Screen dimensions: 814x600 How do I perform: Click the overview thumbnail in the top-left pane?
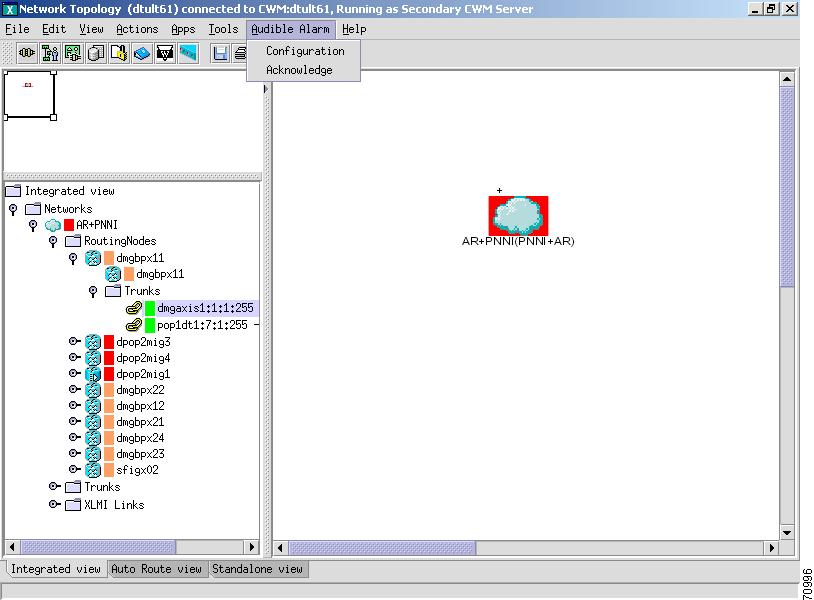click(29, 95)
